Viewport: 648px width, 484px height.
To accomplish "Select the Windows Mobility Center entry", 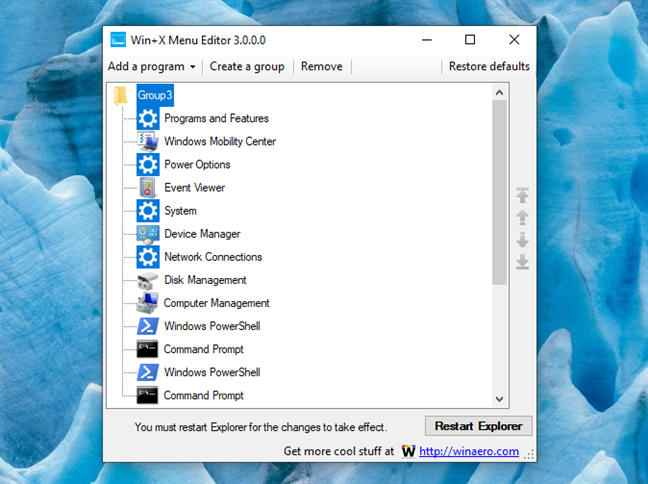I will 220,141.
